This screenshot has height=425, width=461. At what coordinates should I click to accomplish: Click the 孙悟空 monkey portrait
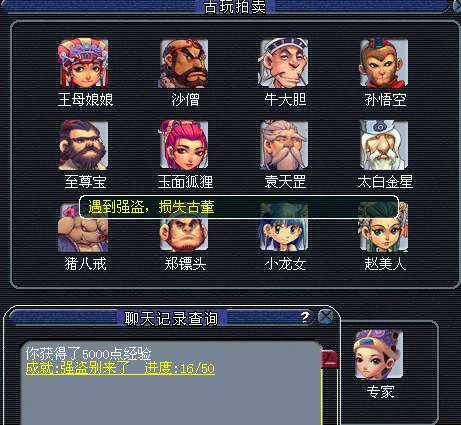click(x=384, y=63)
